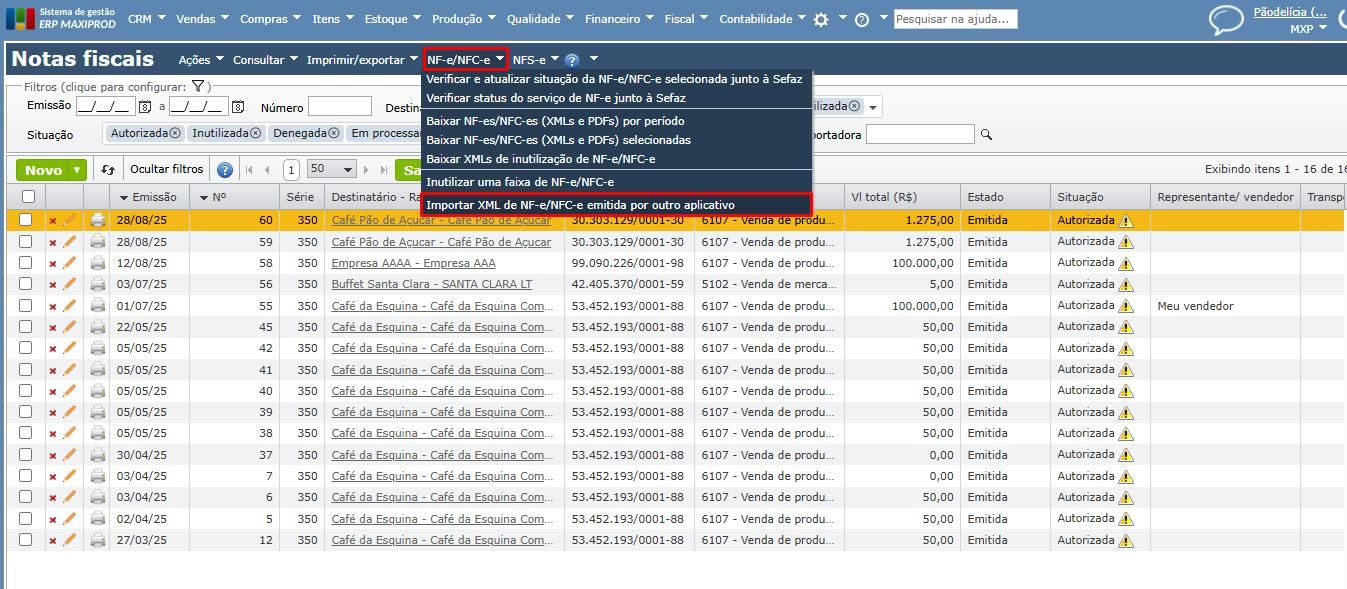This screenshot has width=1347, height=589.
Task: Select Inutilizar uma faixa de NF-e/NFC-e
Action: pos(520,182)
